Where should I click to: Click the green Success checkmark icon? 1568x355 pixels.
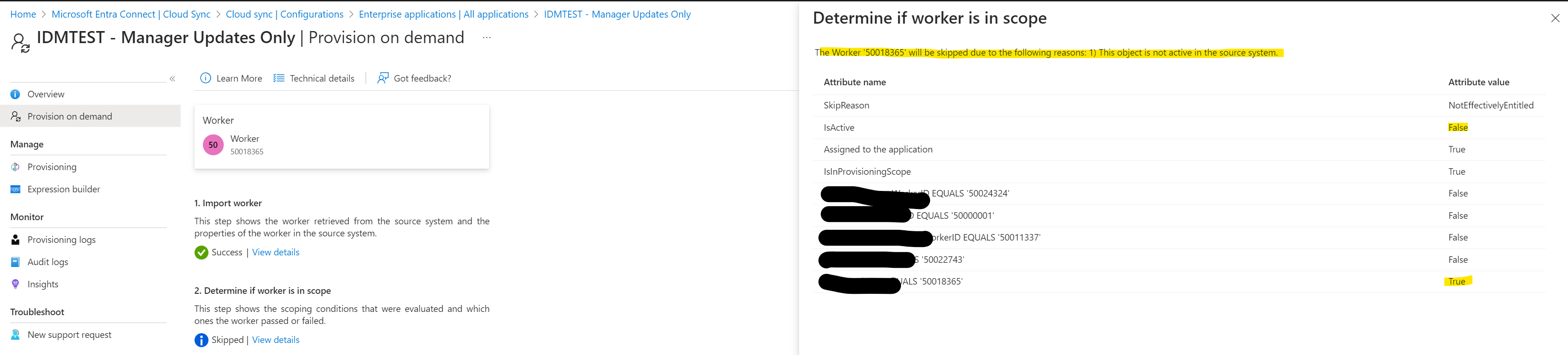[x=202, y=253]
